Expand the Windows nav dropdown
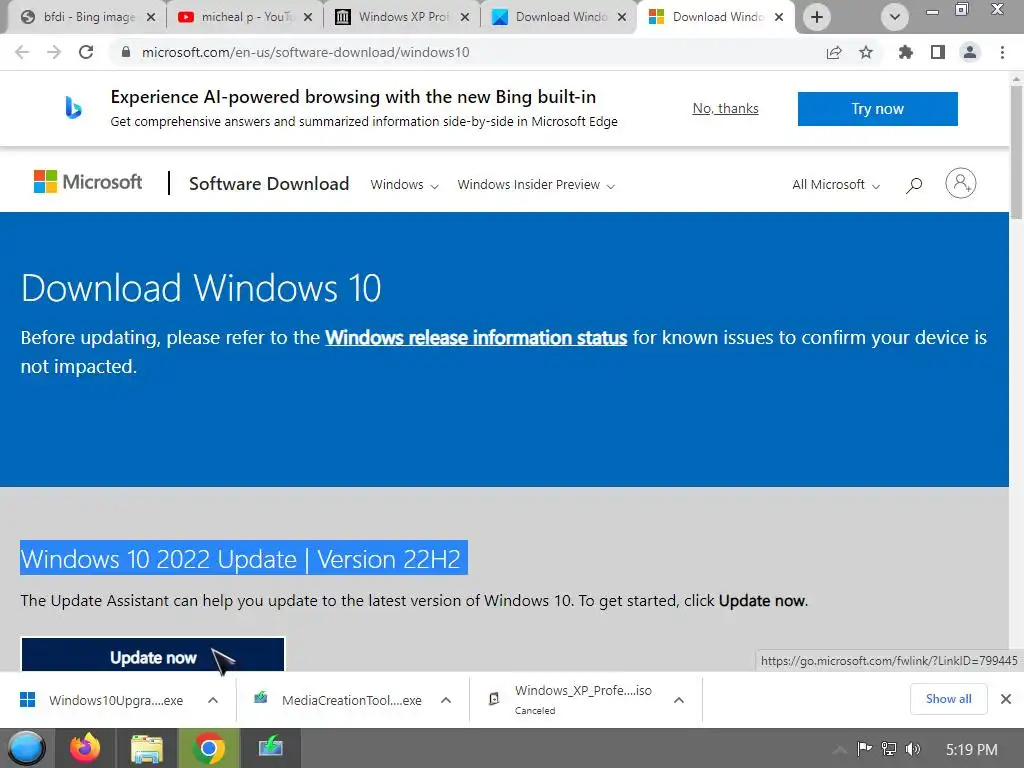This screenshot has width=1024, height=768. coord(404,185)
